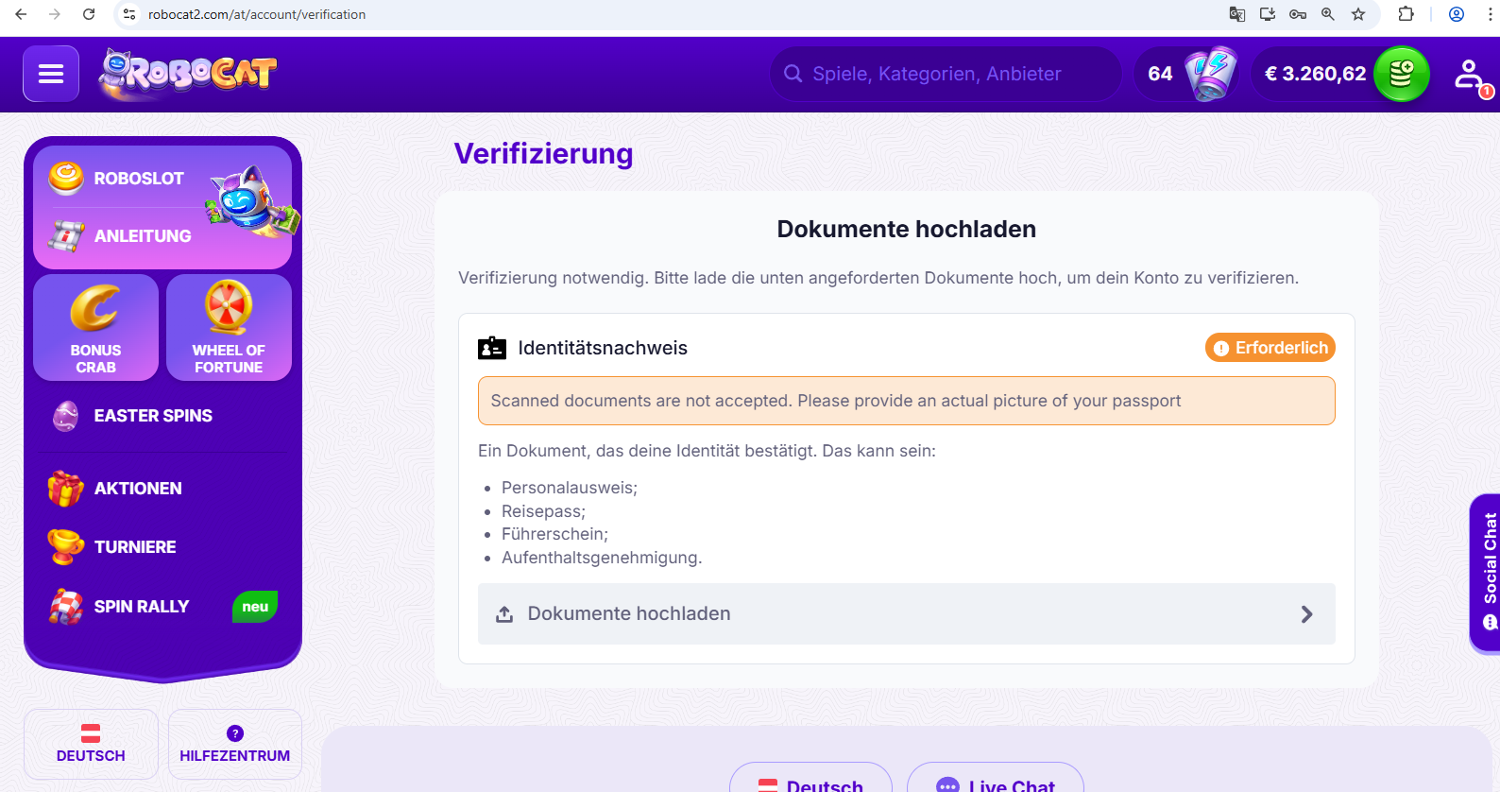Open the Deutsch language selector in sidebar
This screenshot has height=792, width=1500.
coord(91,744)
